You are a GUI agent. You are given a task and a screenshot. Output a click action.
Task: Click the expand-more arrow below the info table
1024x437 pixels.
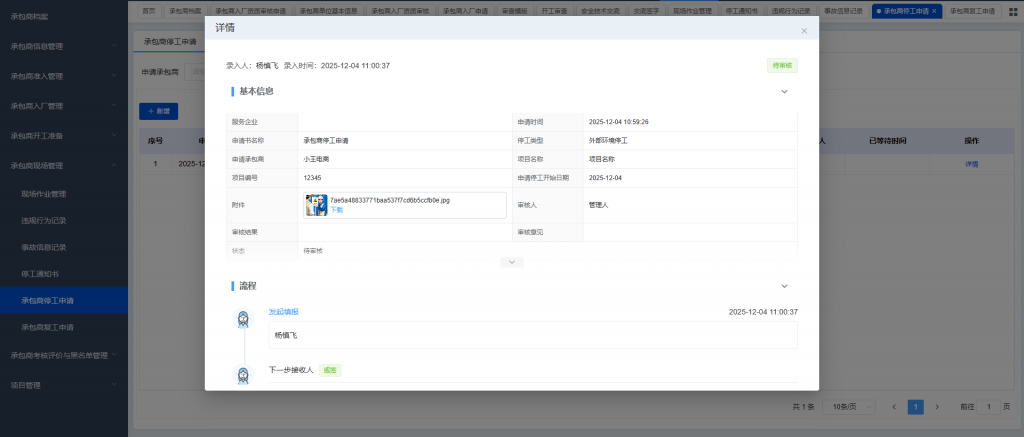coord(511,262)
